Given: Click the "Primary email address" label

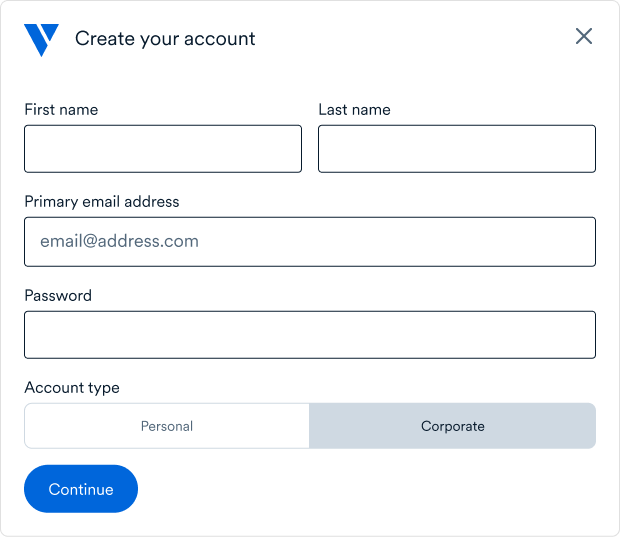Looking at the screenshot, I should click(x=102, y=202).
